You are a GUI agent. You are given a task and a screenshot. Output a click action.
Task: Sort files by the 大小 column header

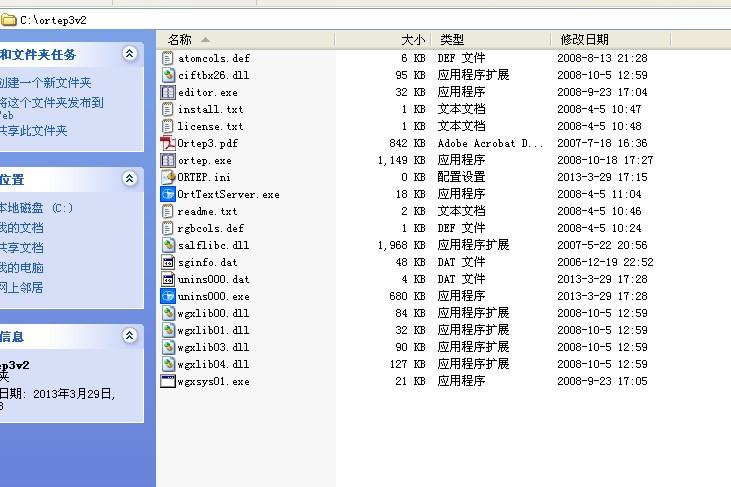pos(383,40)
